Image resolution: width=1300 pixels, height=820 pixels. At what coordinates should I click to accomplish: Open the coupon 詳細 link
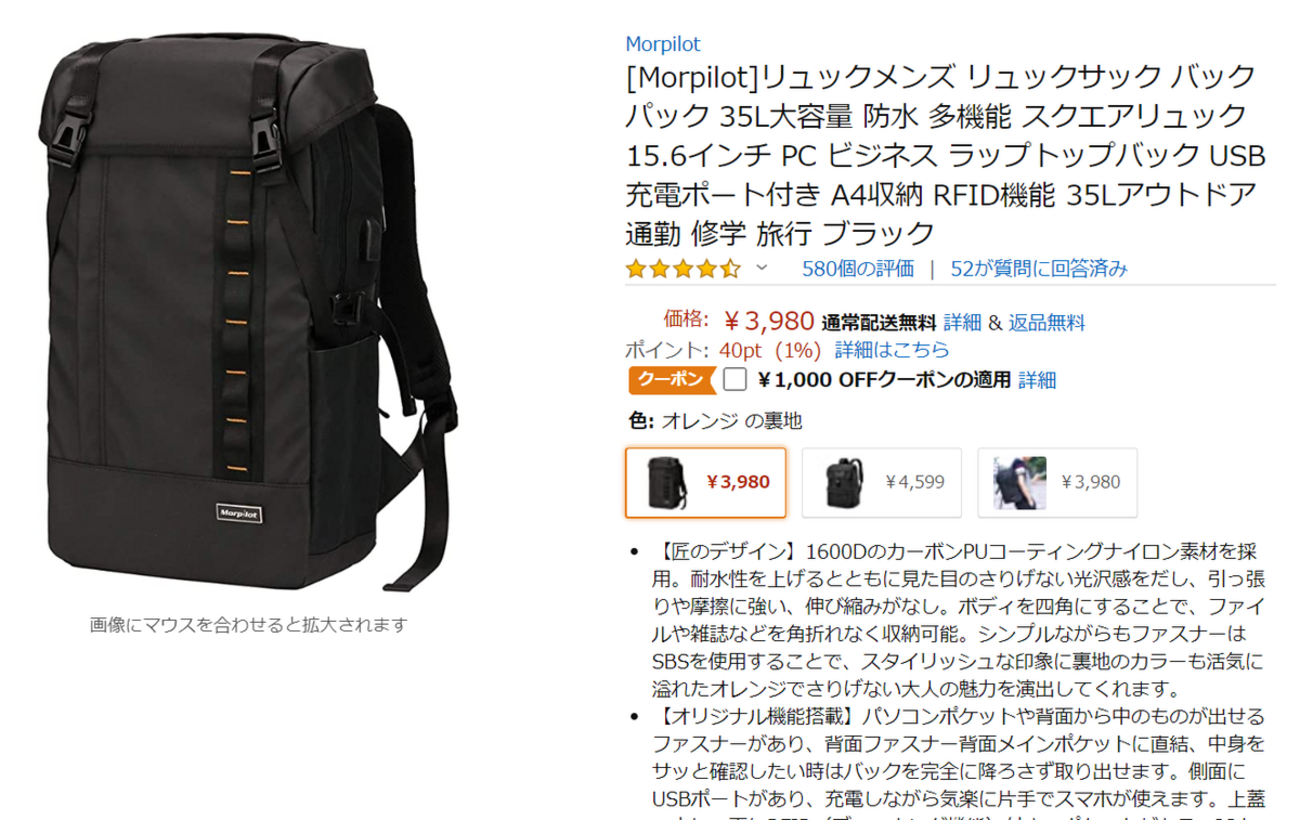tap(1037, 380)
